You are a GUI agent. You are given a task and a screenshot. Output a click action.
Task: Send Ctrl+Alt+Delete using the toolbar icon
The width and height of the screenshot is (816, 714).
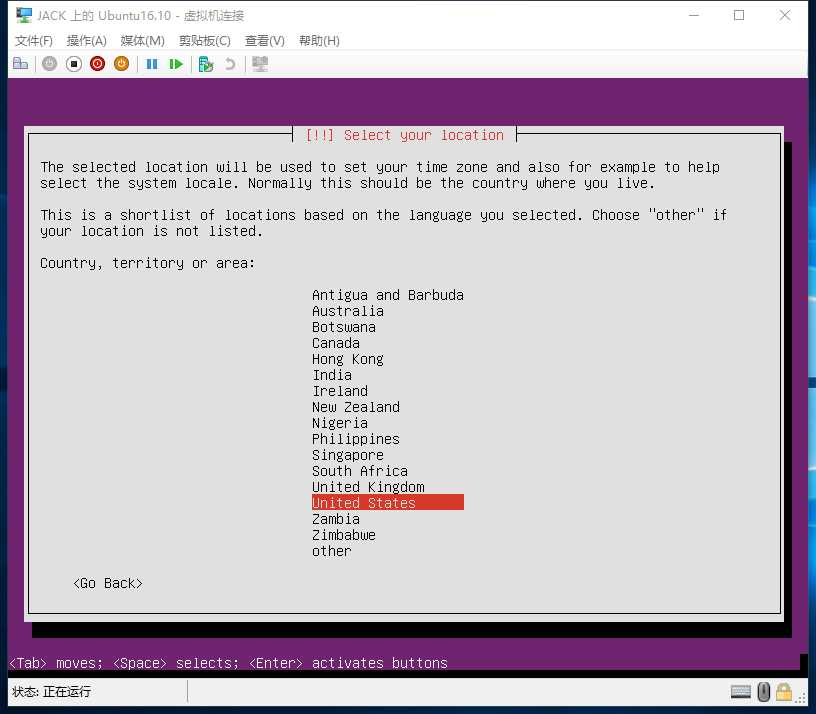click(20, 64)
